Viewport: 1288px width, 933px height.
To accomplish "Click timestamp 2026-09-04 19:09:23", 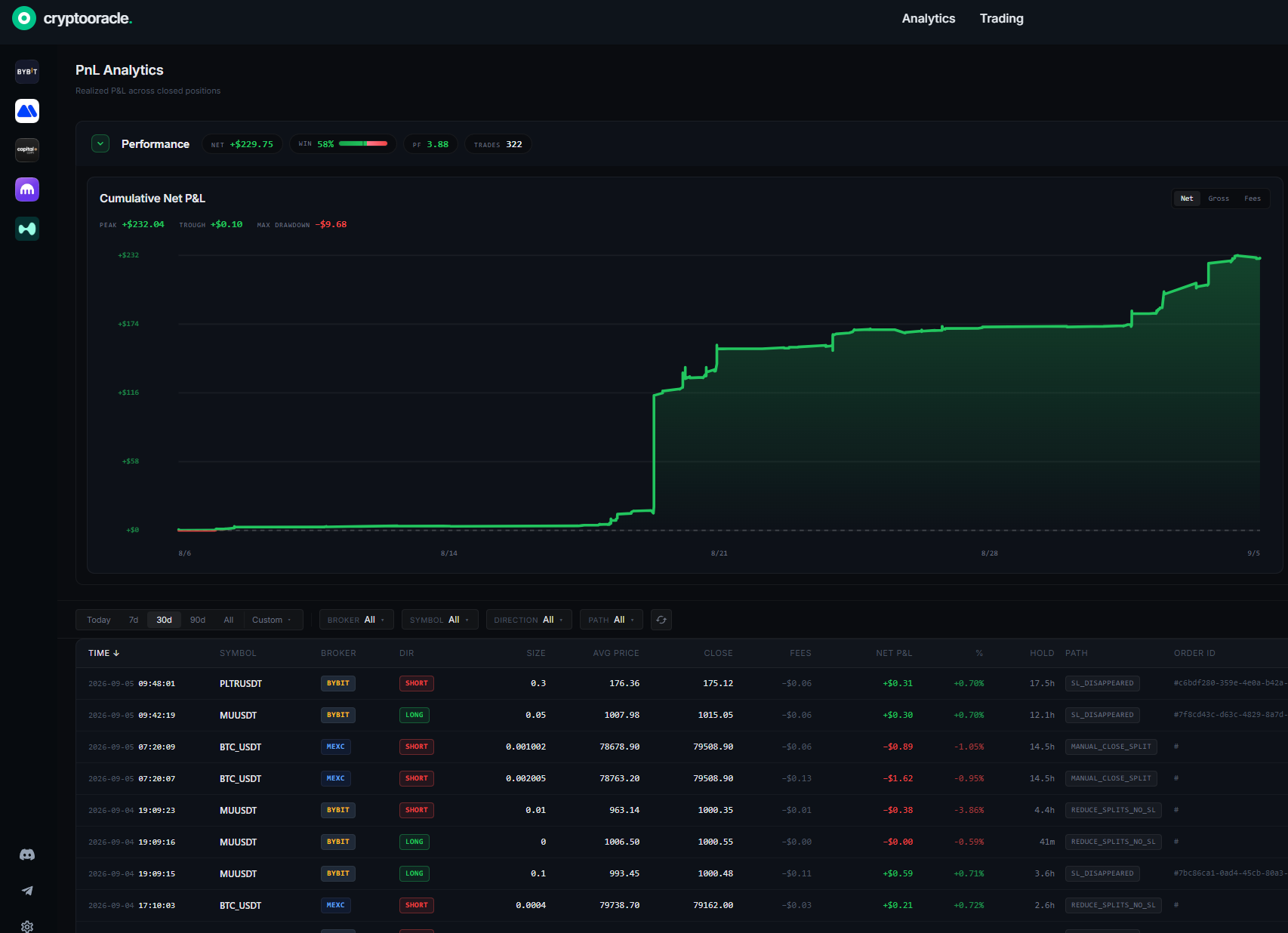I will [x=131, y=810].
